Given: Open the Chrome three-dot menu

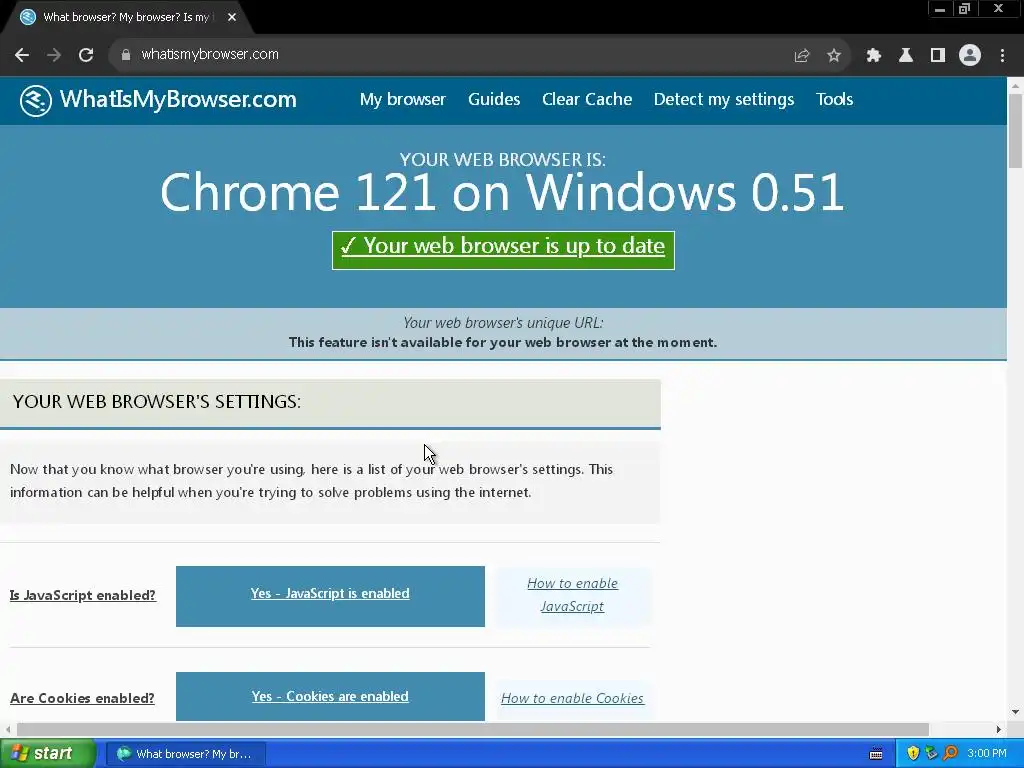Looking at the screenshot, I should (x=1002, y=56).
